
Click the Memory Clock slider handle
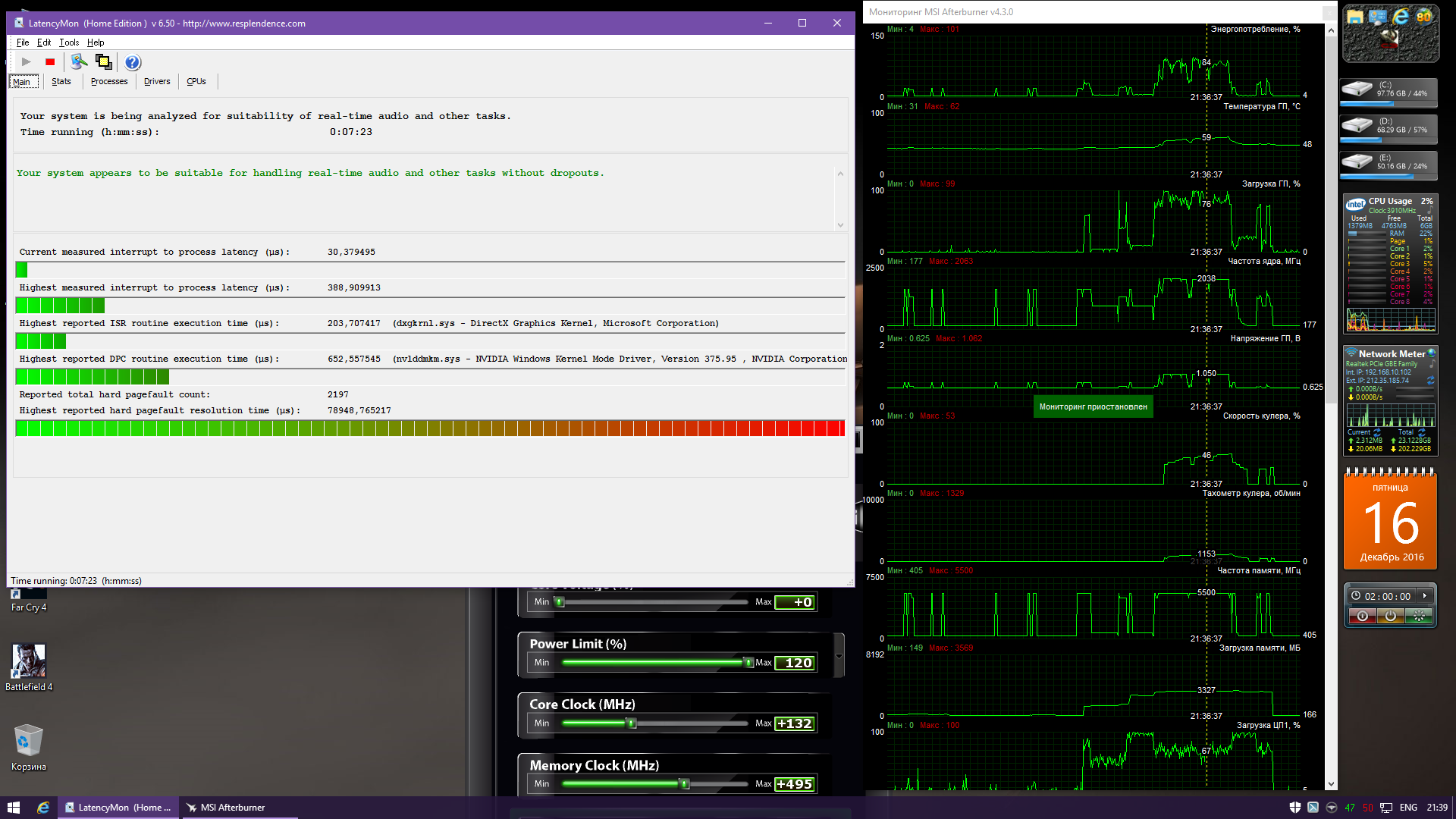coord(685,784)
